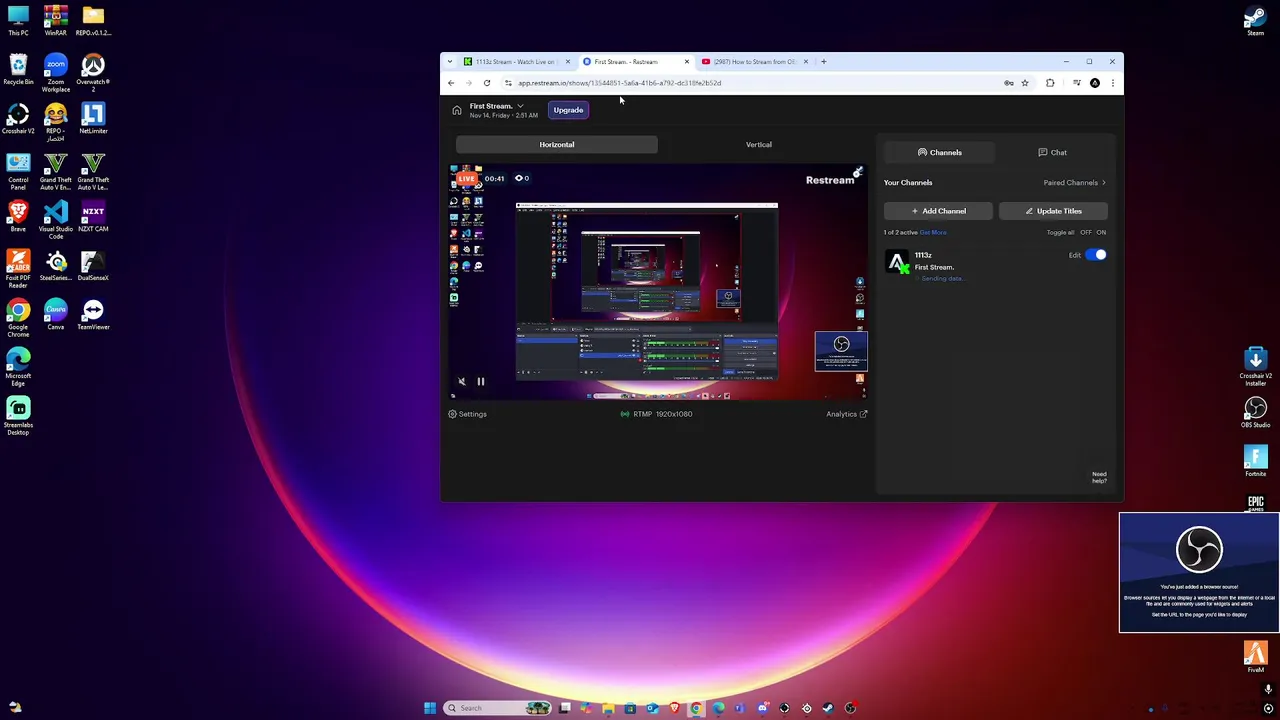Screen dimensions: 1280x720
Task: Open the password key icon in address bar
Action: pyautogui.click(x=1008, y=83)
